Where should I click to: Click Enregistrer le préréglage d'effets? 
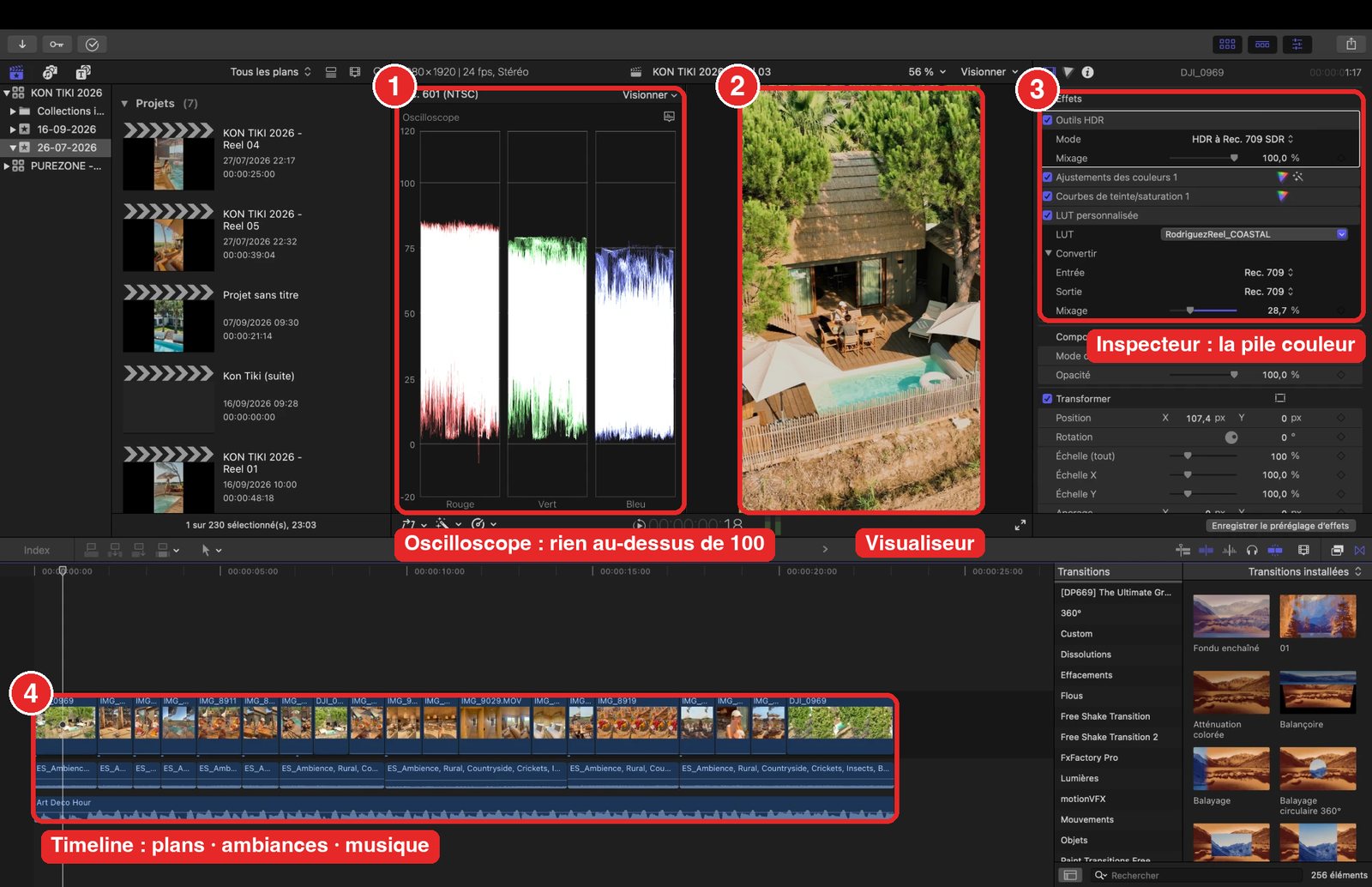point(1280,526)
